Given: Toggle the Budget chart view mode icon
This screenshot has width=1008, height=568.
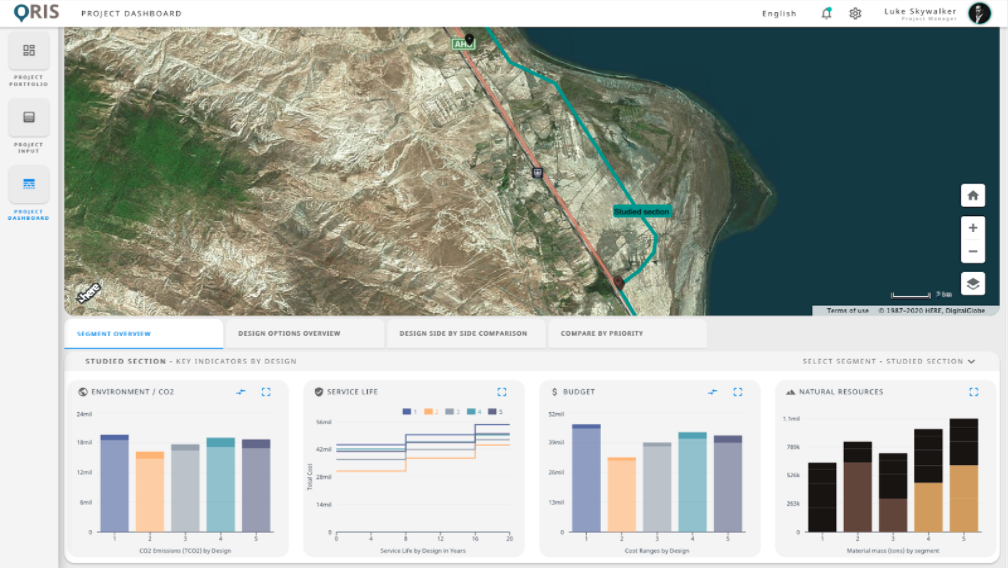Looking at the screenshot, I should click(x=713, y=392).
